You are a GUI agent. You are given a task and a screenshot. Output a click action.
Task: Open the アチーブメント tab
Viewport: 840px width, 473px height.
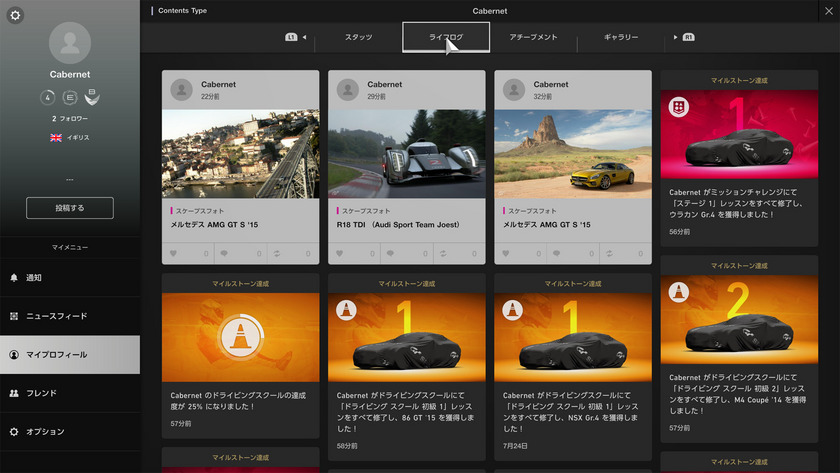click(x=533, y=37)
